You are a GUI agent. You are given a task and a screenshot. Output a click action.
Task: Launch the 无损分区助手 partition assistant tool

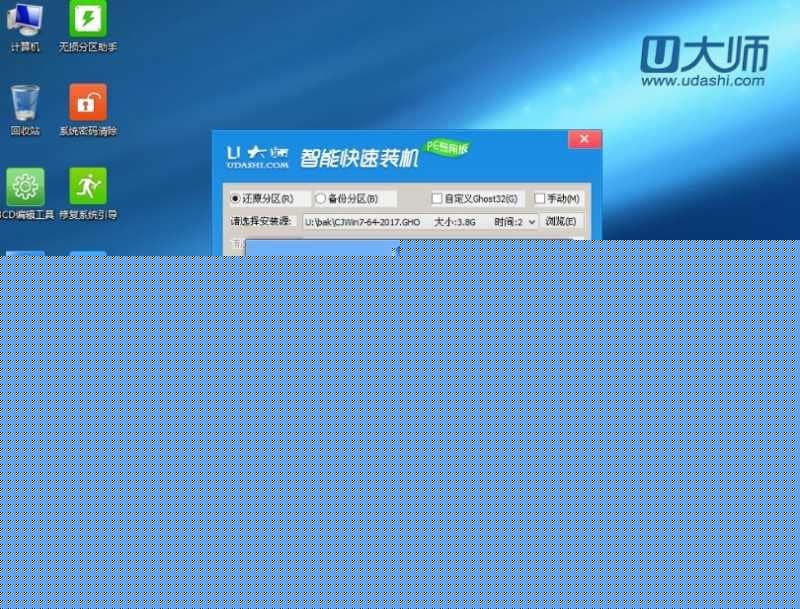click(x=86, y=18)
